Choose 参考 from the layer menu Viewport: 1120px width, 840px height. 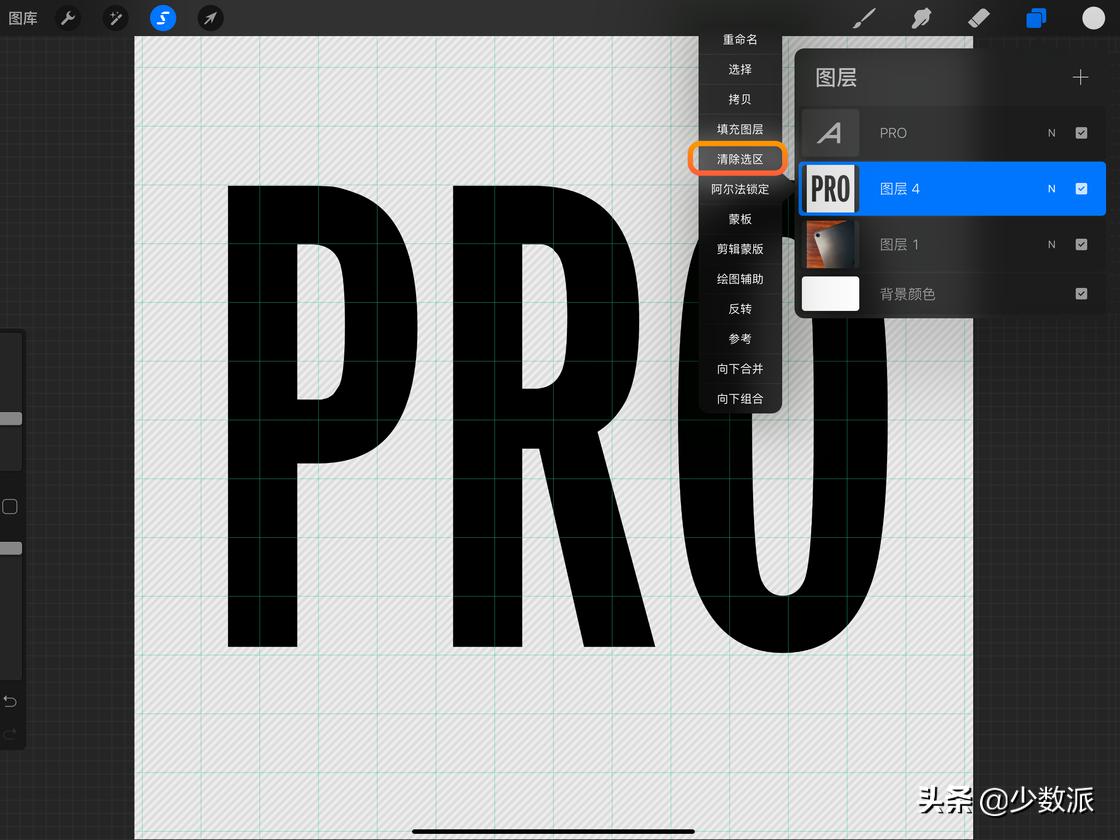click(740, 339)
